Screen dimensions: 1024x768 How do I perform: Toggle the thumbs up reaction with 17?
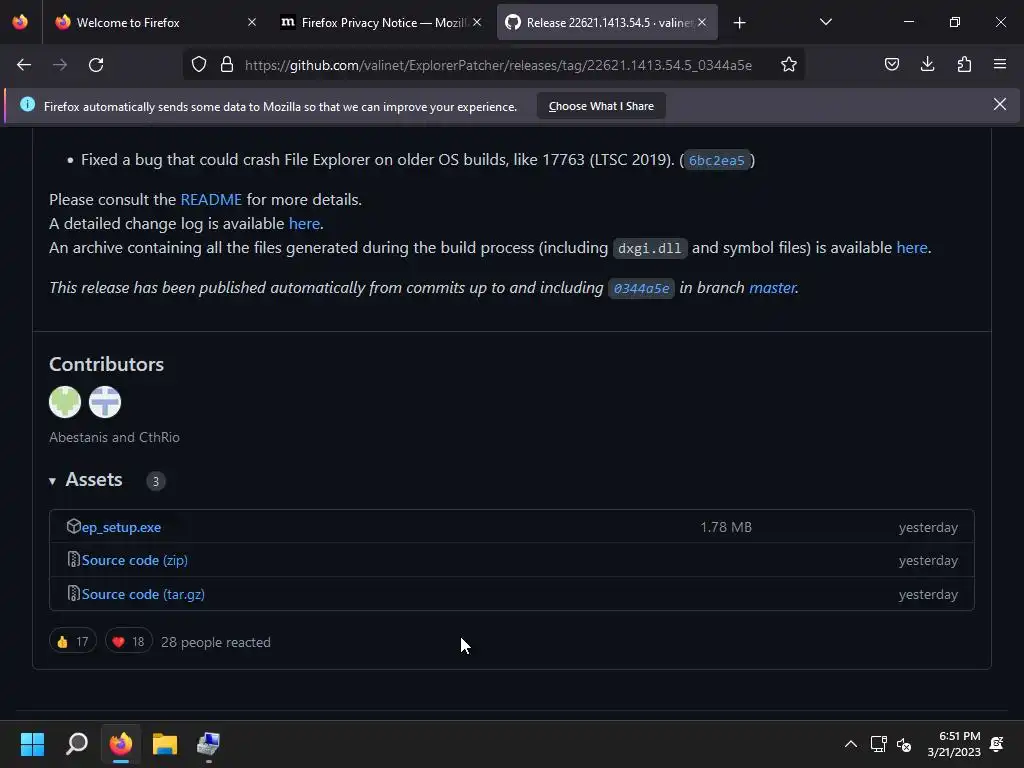(72, 641)
